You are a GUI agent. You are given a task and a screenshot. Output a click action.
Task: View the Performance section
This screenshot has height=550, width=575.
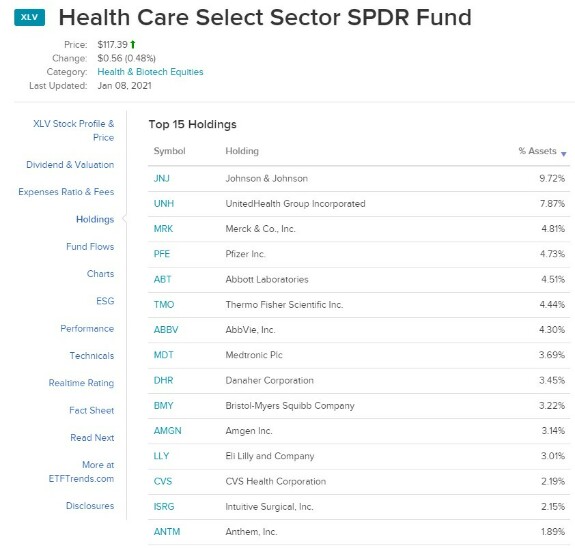[87, 329]
